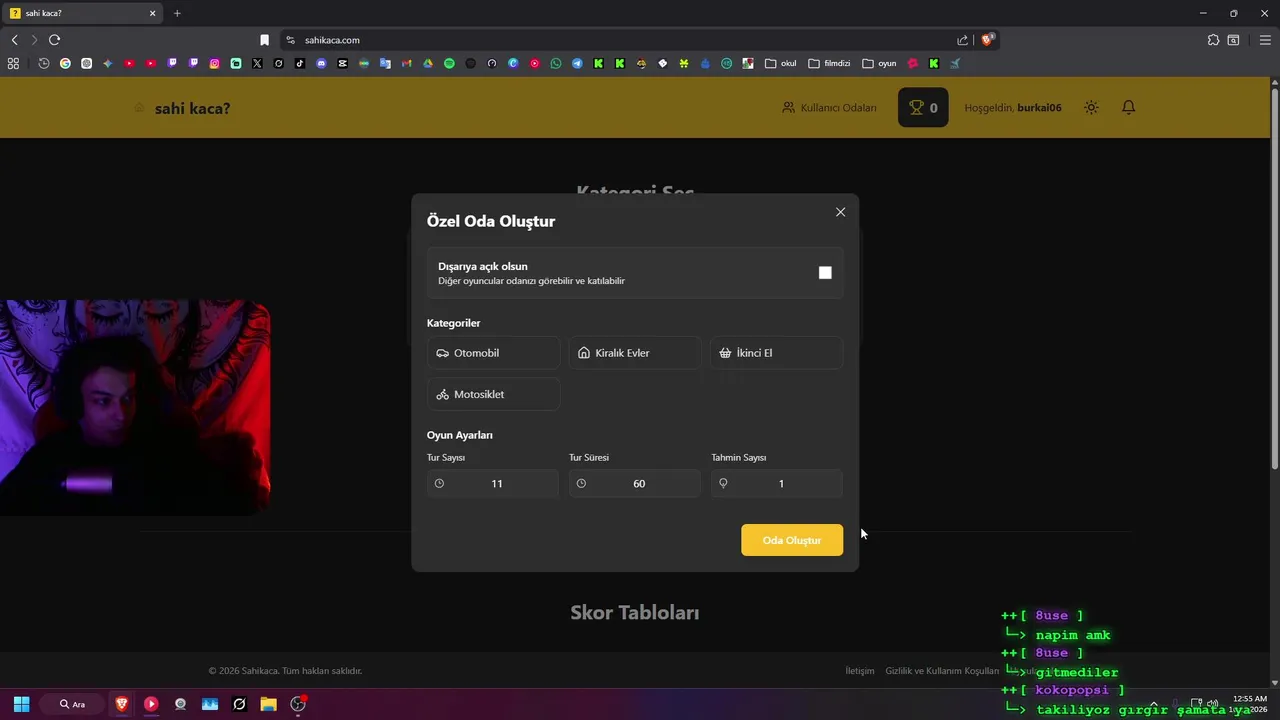Open the Gemini bookmark
Image resolution: width=1280 pixels, height=720 pixels.
click(108, 63)
